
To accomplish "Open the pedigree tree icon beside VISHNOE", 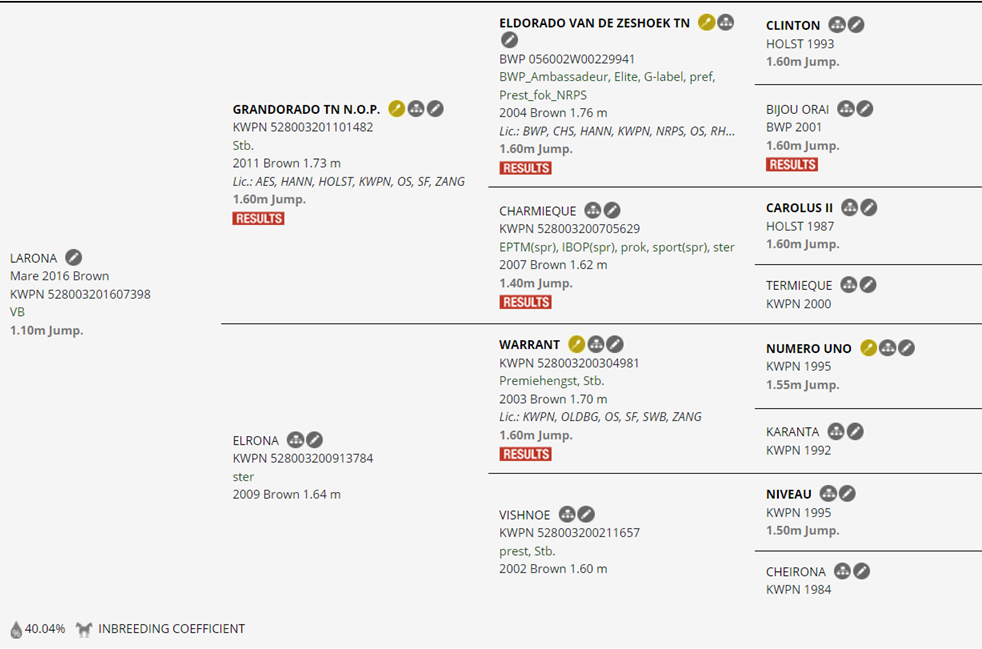I will [567, 515].
